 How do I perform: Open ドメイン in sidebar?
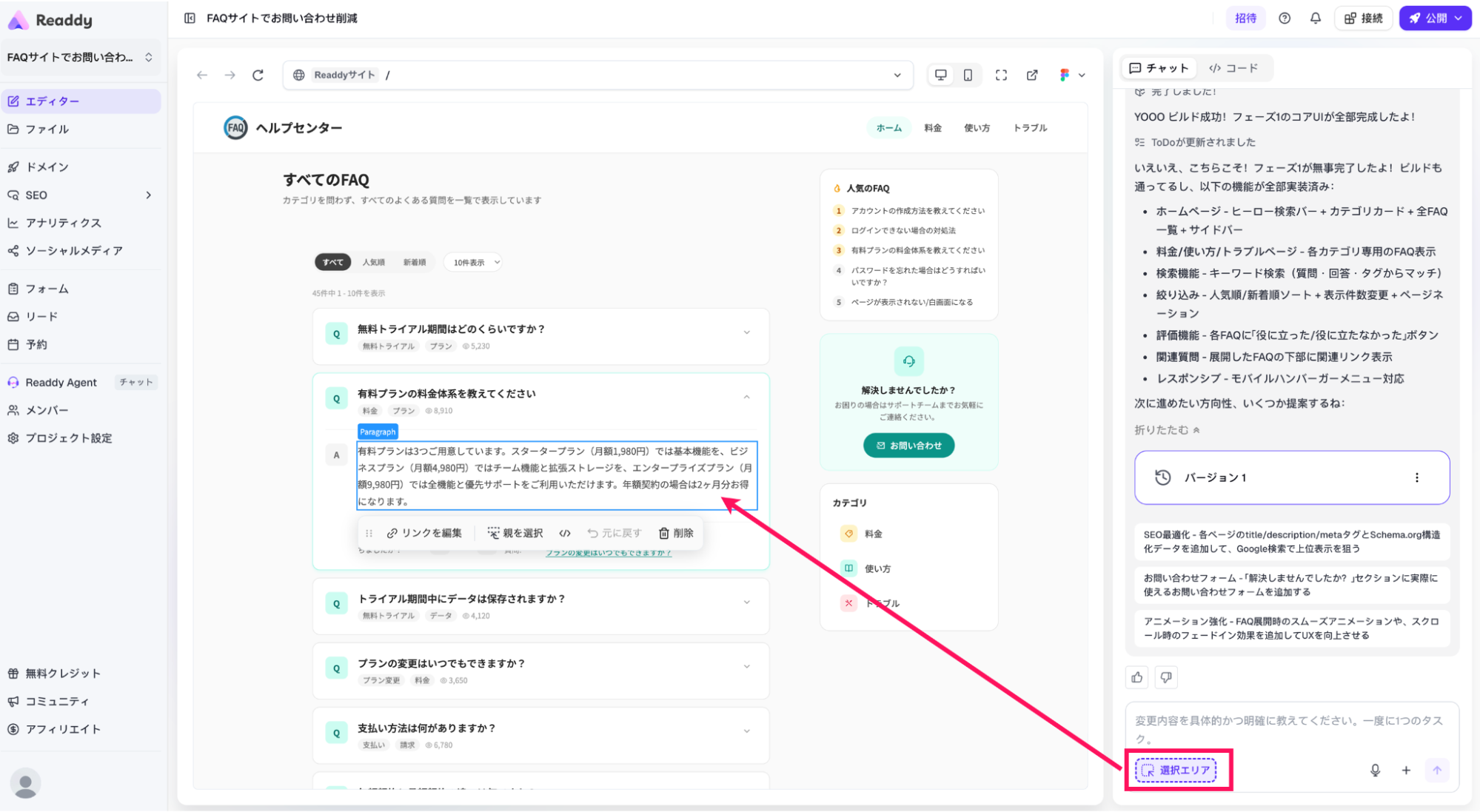pyautogui.click(x=81, y=167)
